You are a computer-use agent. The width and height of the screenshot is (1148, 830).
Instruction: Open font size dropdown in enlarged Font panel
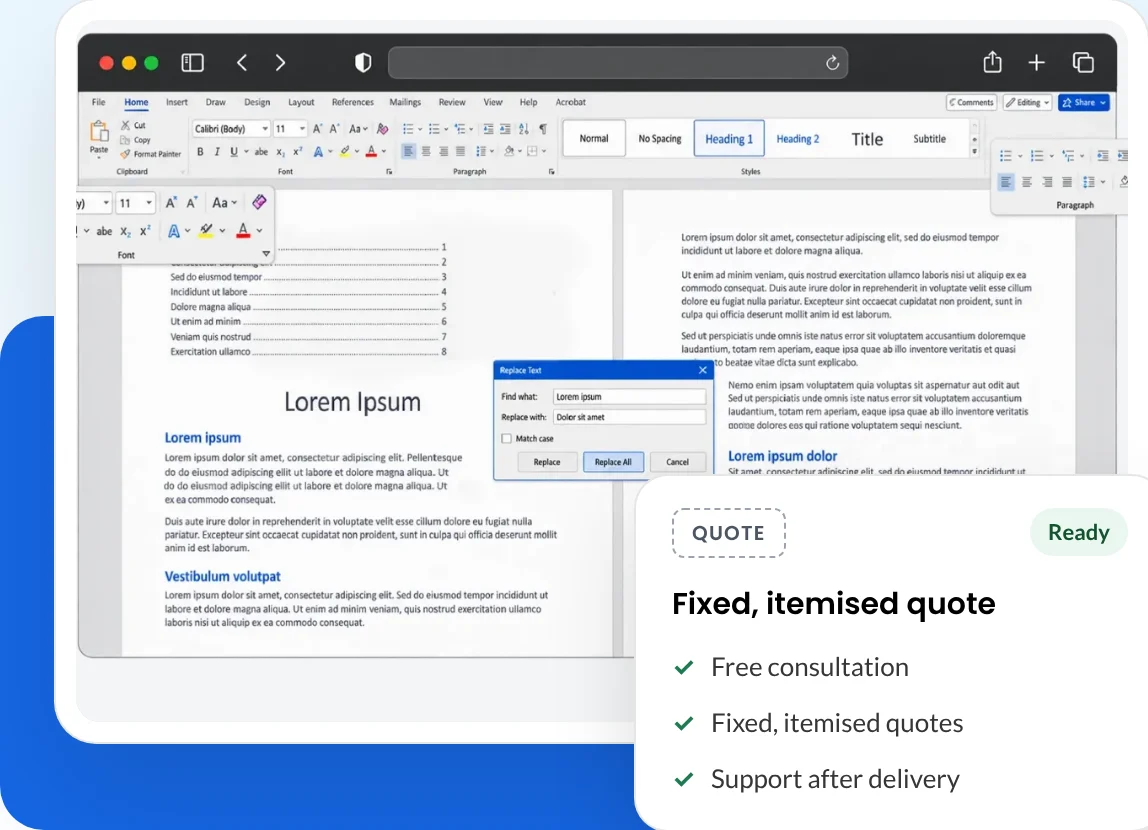coord(149,203)
